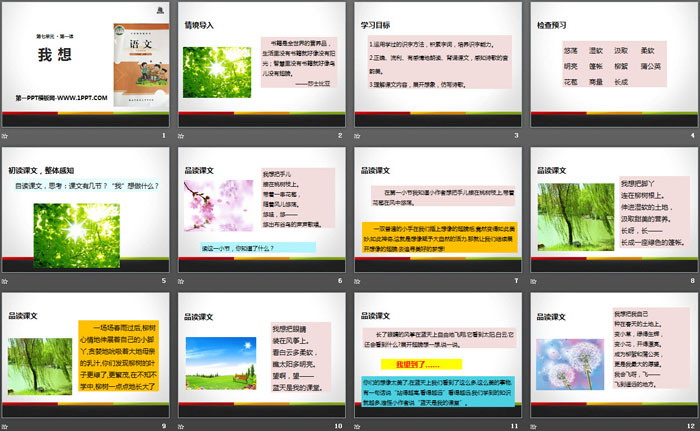Select slide 12 thumbnail with dandelion image

[x=614, y=355]
